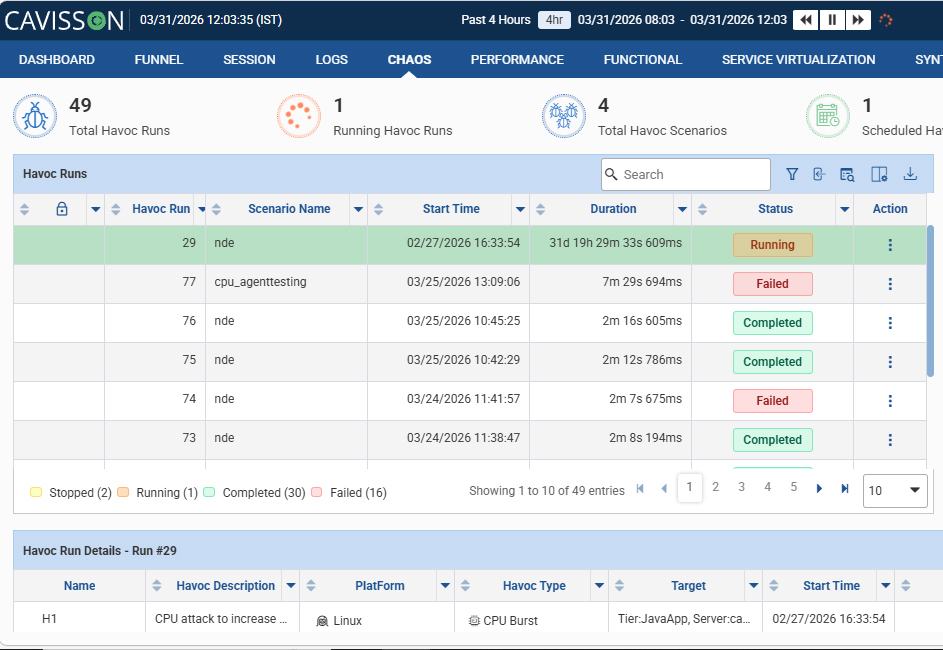Click the calendar search icon beside the filter
The width and height of the screenshot is (943, 650).
[x=847, y=174]
